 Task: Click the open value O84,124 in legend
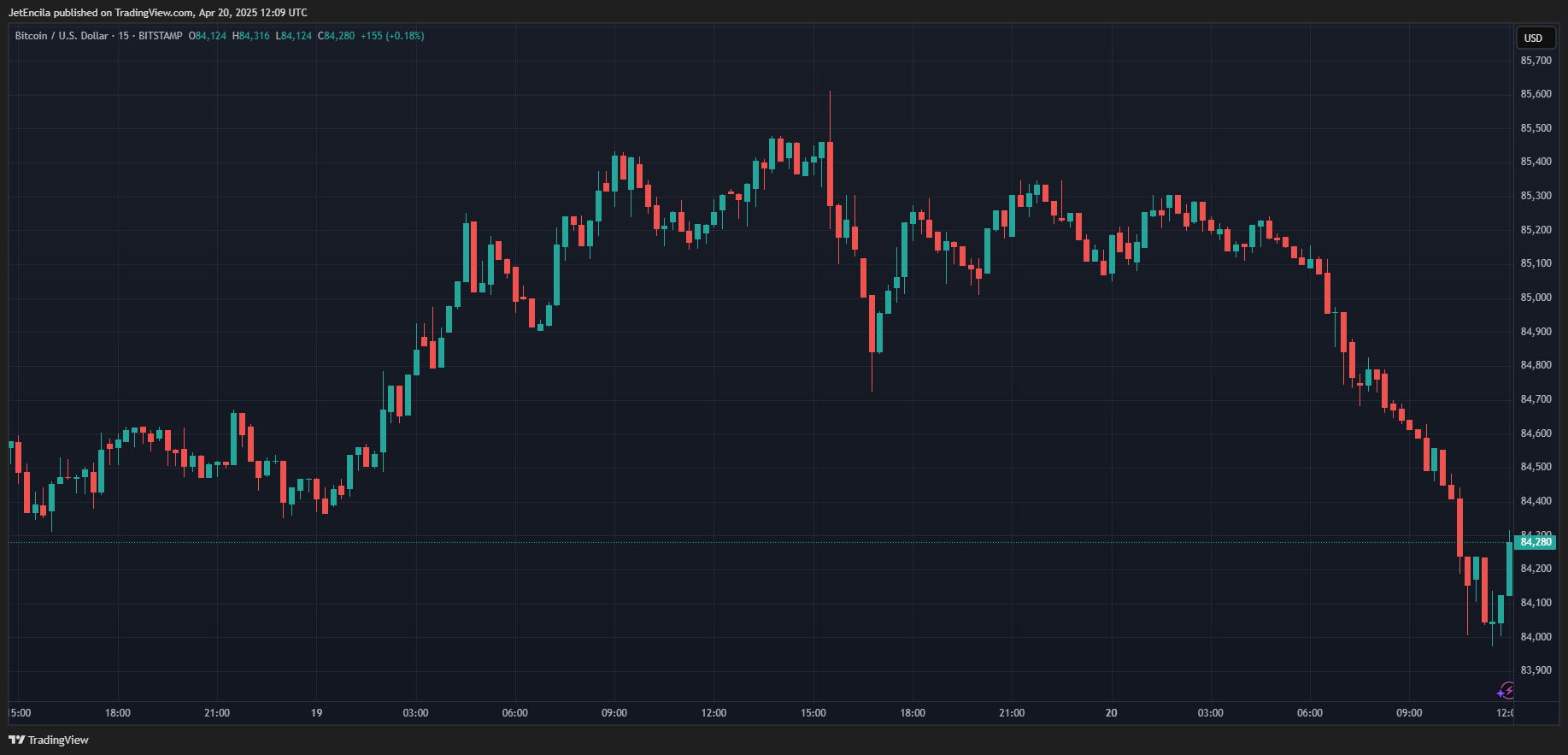(208, 36)
